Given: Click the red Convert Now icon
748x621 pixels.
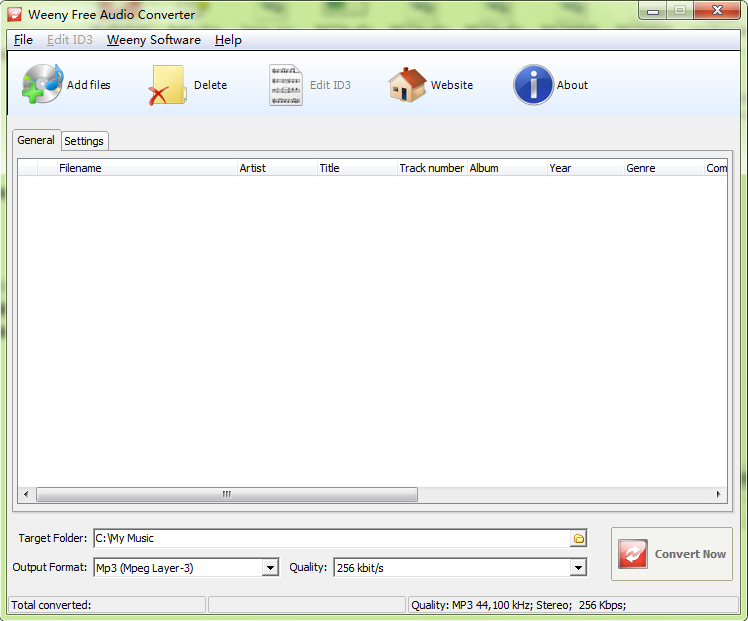Looking at the screenshot, I should pyautogui.click(x=633, y=554).
